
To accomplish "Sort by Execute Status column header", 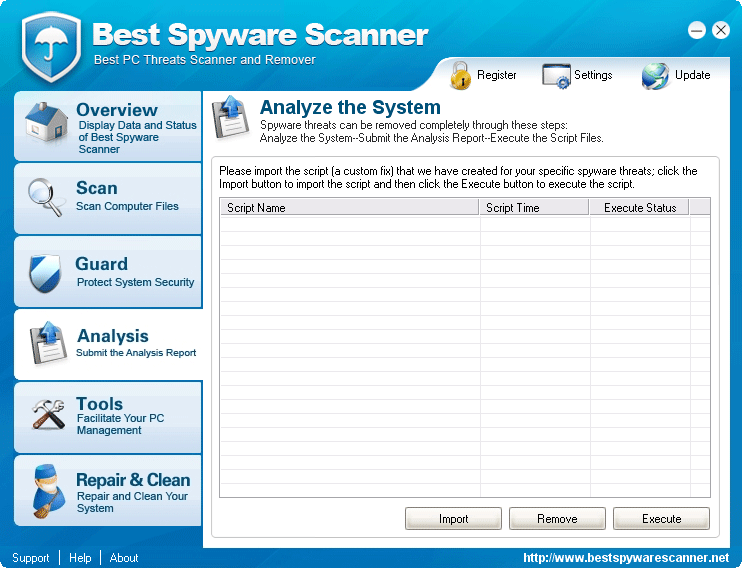I will [x=640, y=207].
